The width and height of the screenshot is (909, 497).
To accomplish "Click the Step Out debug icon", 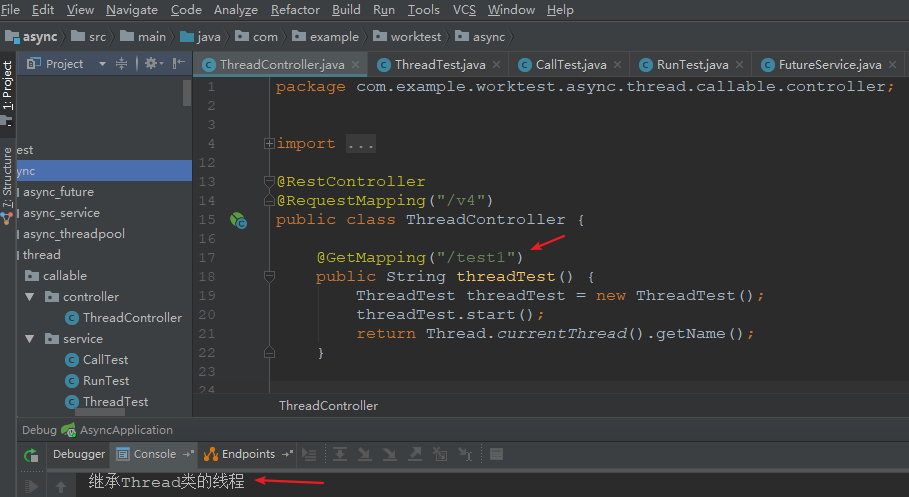I will point(415,454).
